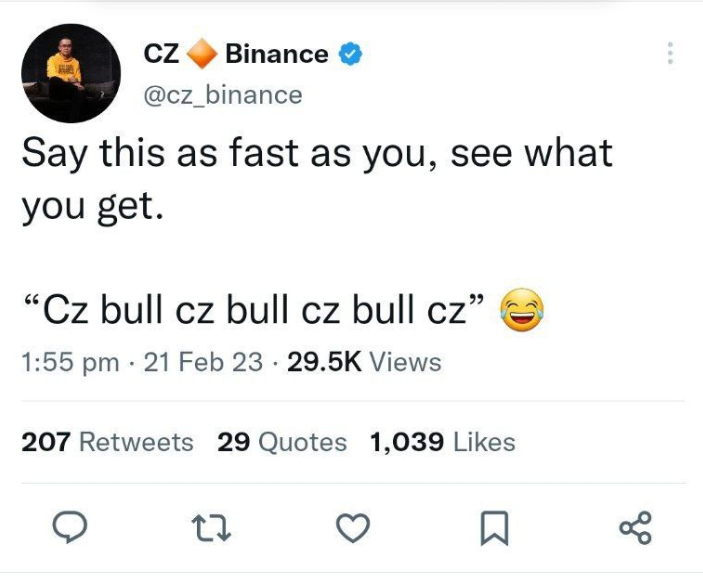This screenshot has height=578, width=703.
Task: Show the 1,039 Likes list
Action: tap(442, 442)
